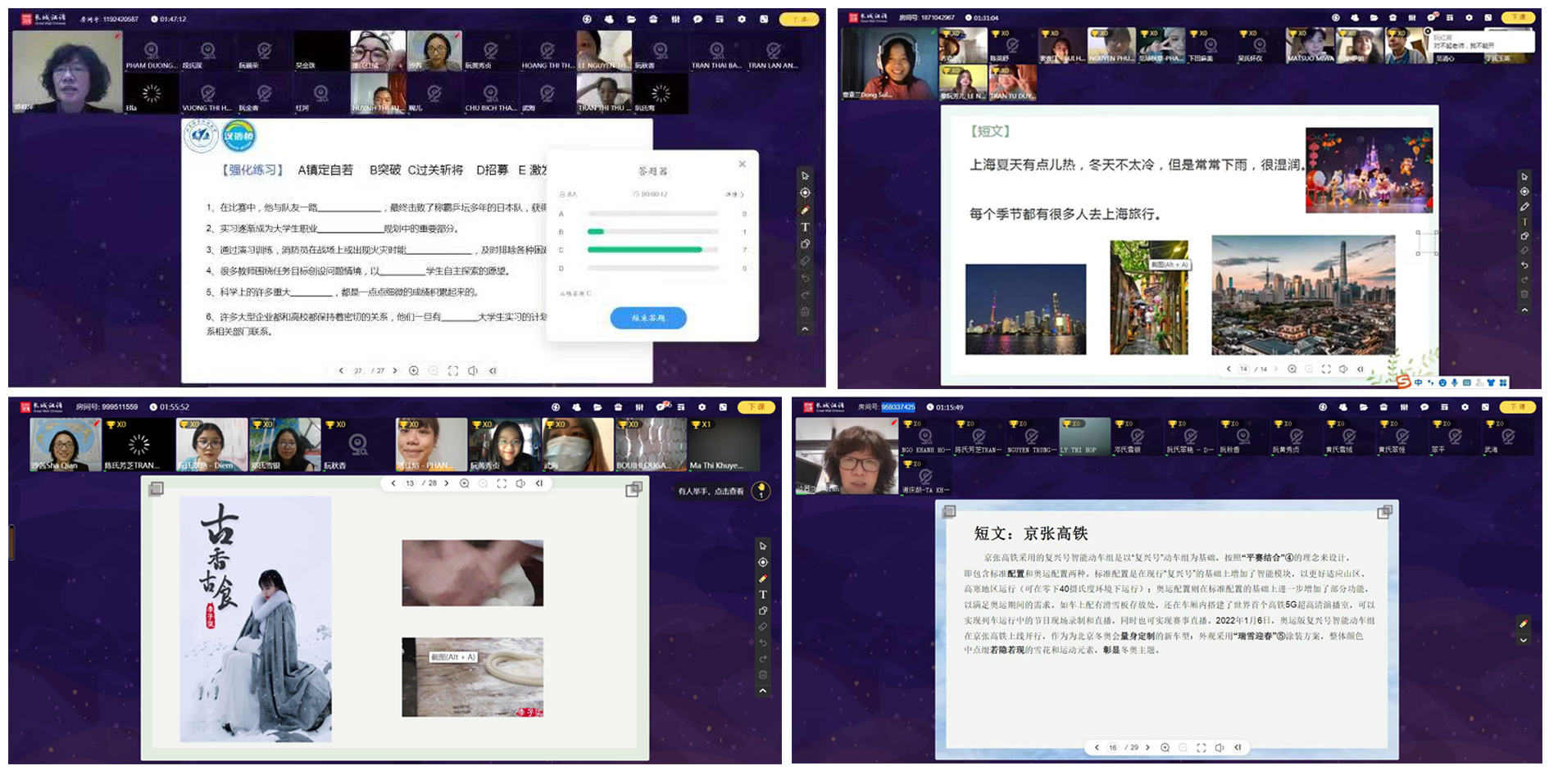
Task: Click the undo arrow in the Shanghai classroom toolbar
Action: [1524, 265]
